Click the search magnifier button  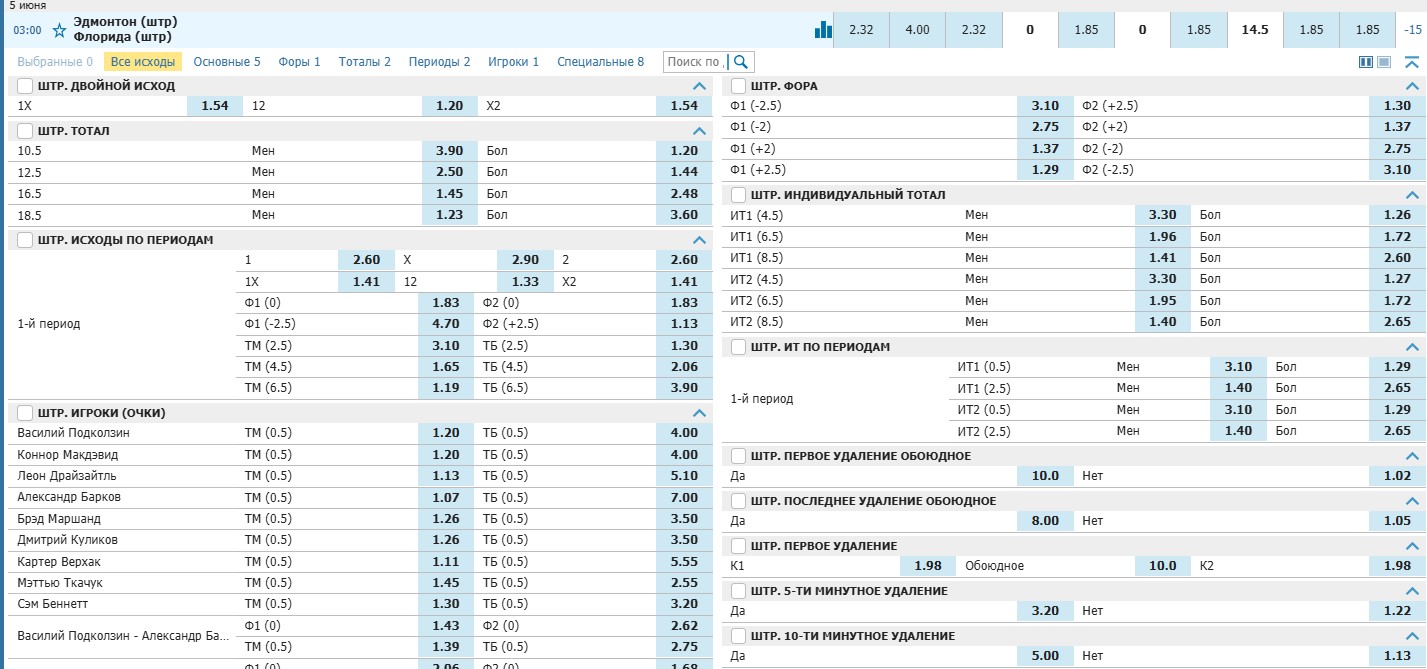[741, 62]
